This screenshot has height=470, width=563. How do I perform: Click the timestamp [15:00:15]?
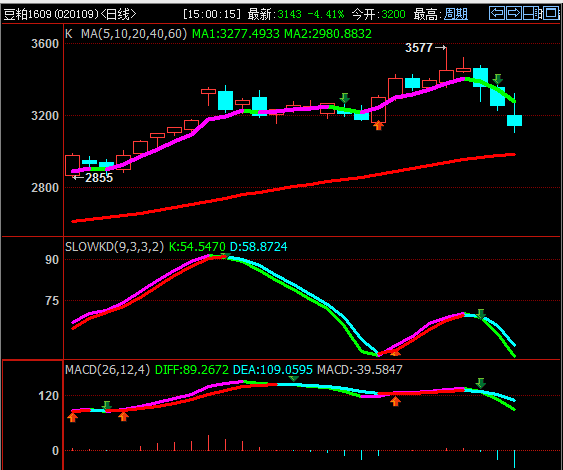[212, 14]
